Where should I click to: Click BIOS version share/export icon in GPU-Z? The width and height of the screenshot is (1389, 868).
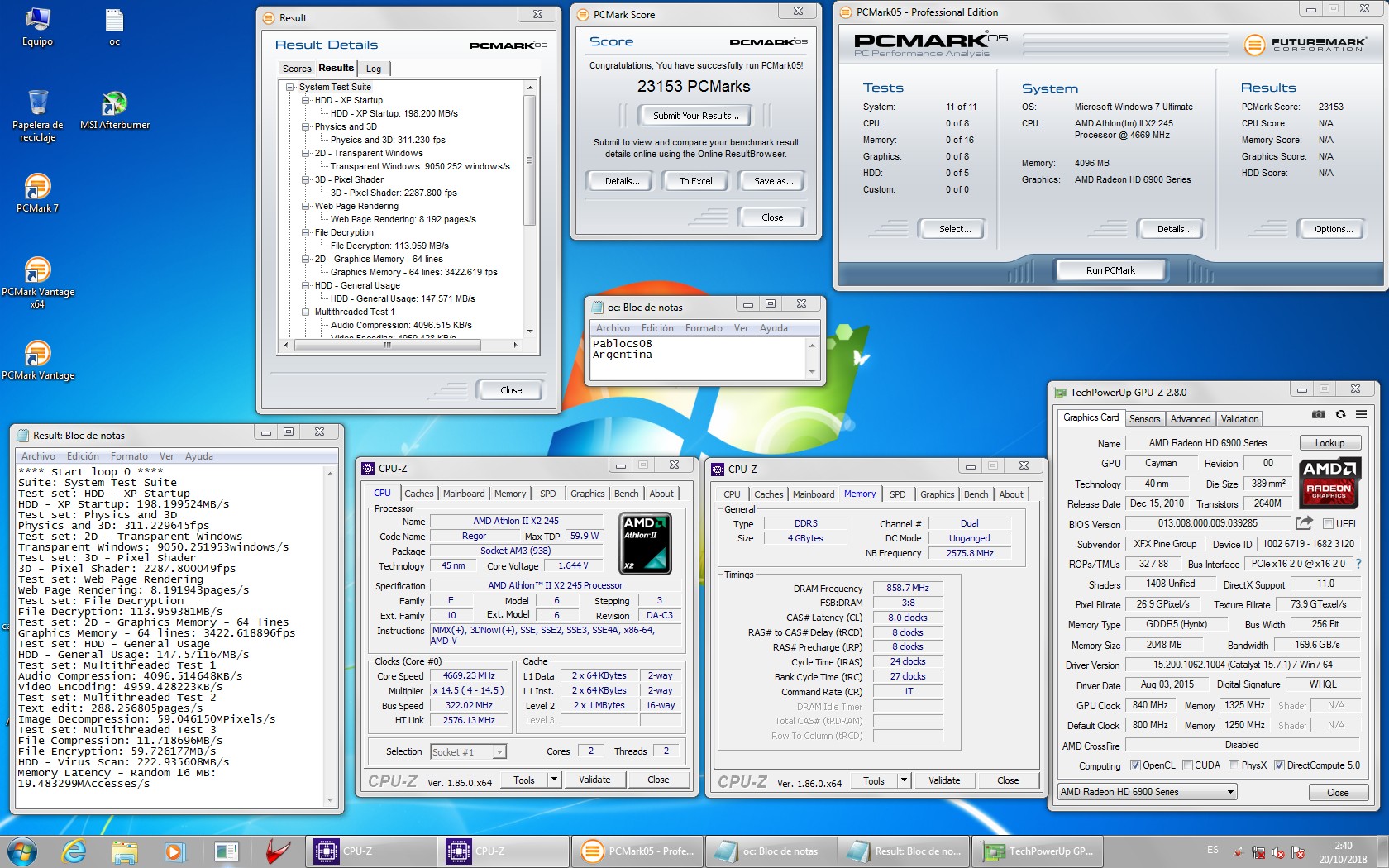pos(1304,523)
